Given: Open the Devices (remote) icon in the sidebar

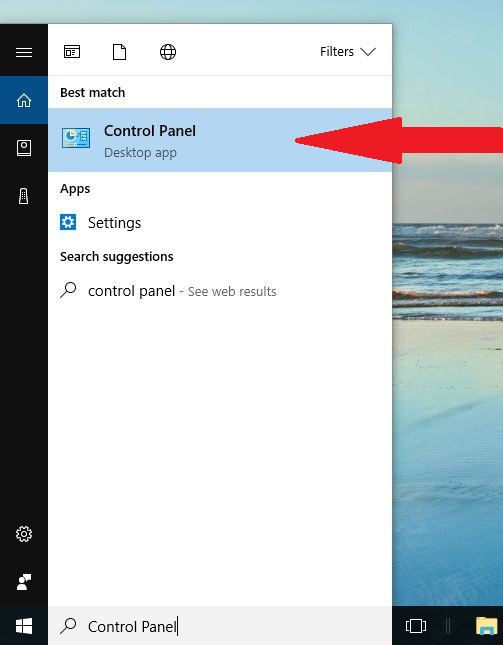Looking at the screenshot, I should coord(24,196).
